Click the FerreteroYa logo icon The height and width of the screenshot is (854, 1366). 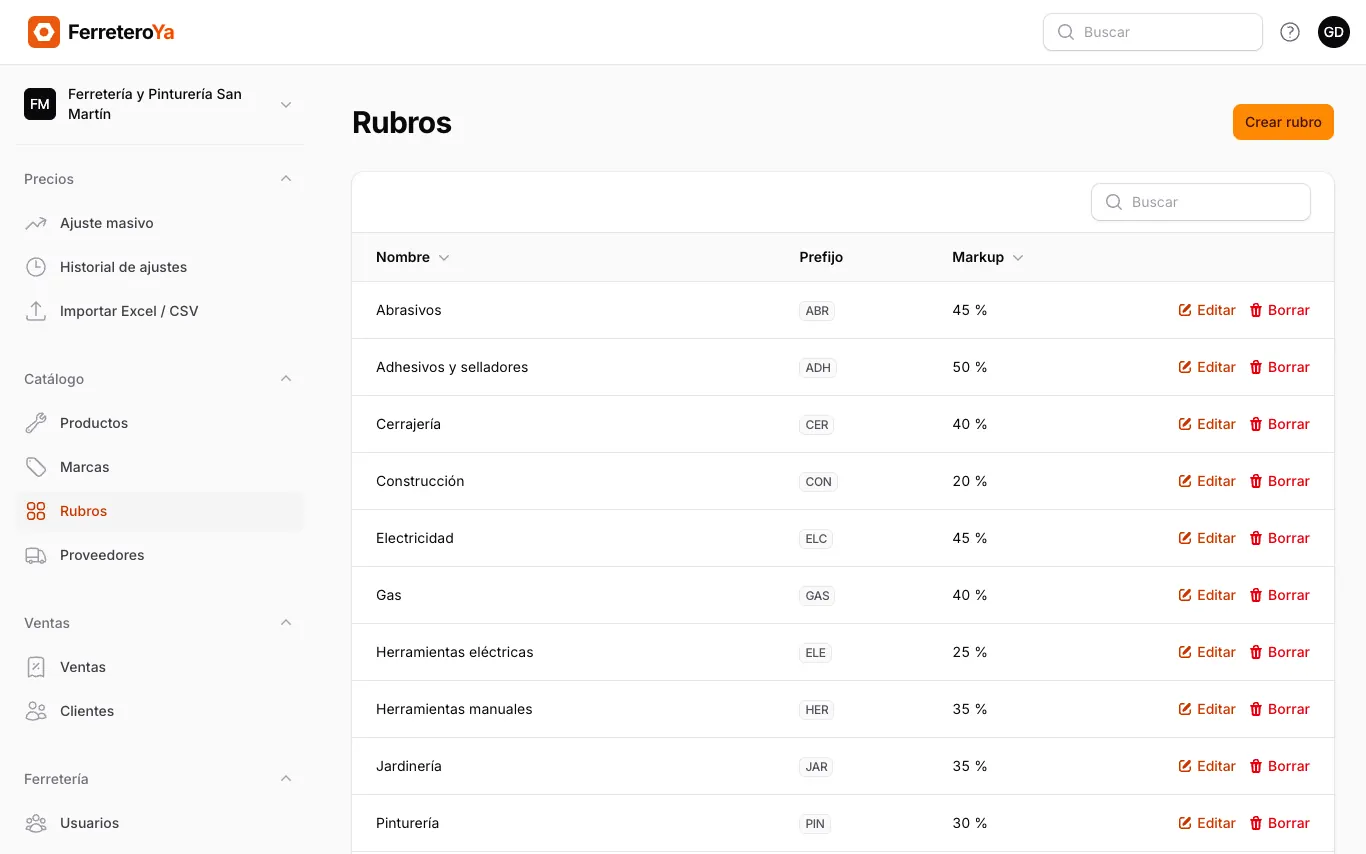pos(44,32)
